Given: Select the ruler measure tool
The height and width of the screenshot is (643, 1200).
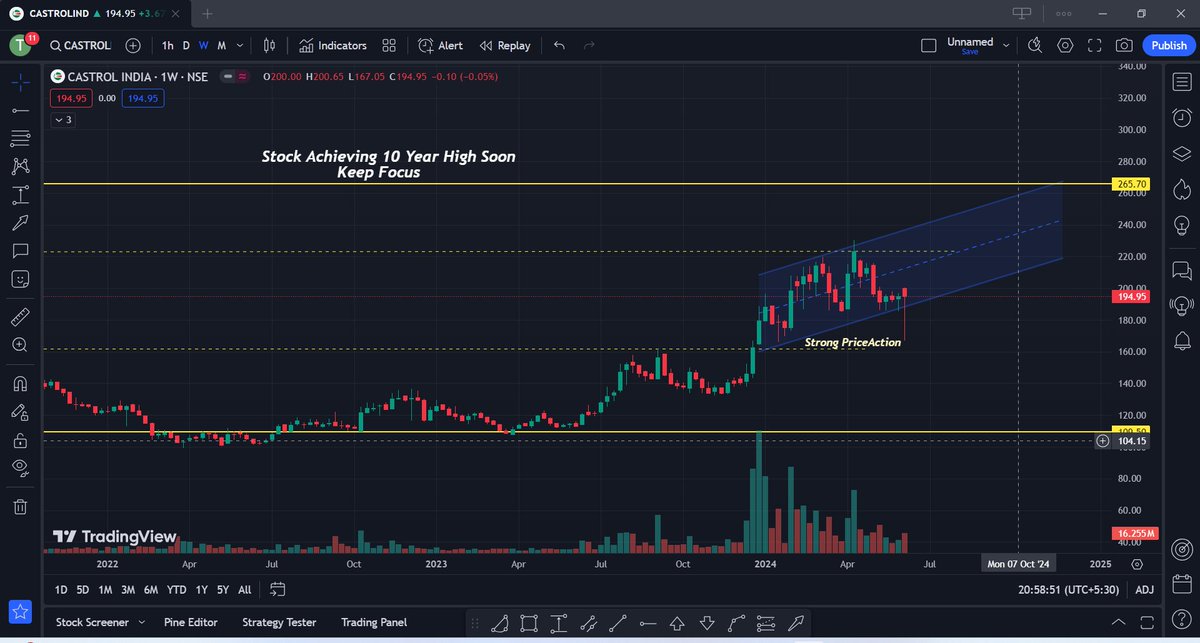Looking at the screenshot, I should [20, 317].
